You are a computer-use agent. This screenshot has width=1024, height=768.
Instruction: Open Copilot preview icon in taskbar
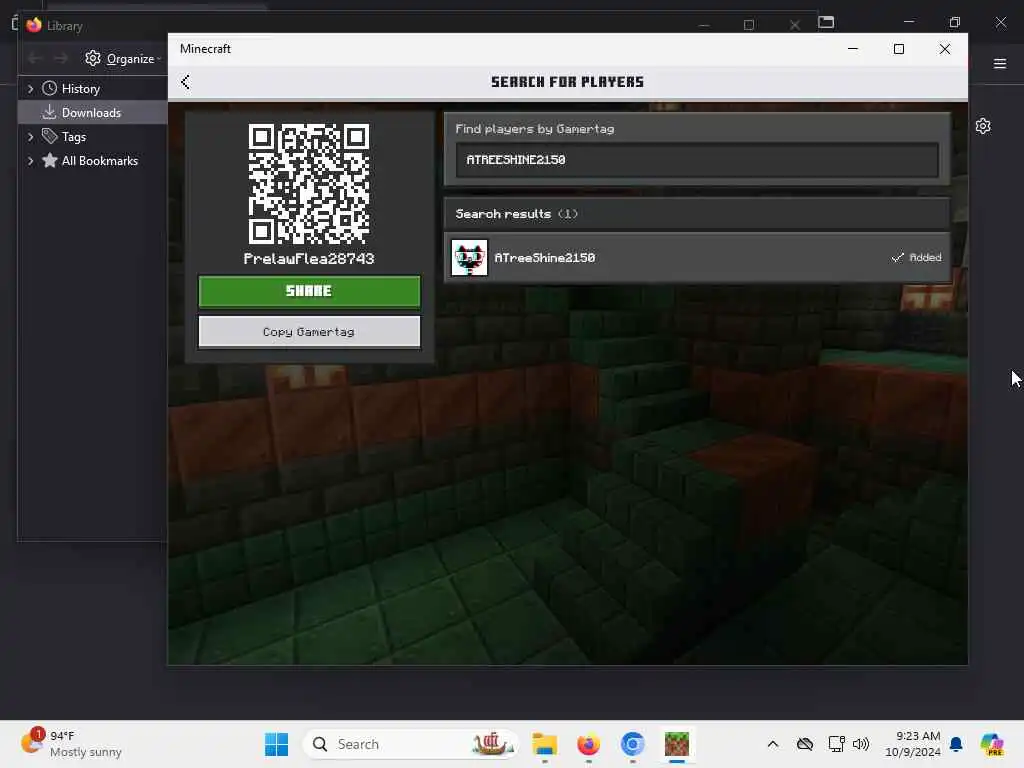[992, 744]
